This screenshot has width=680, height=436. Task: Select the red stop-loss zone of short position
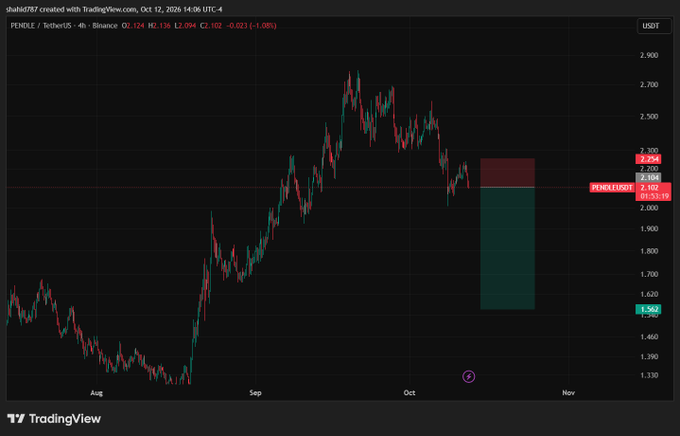pos(507,173)
